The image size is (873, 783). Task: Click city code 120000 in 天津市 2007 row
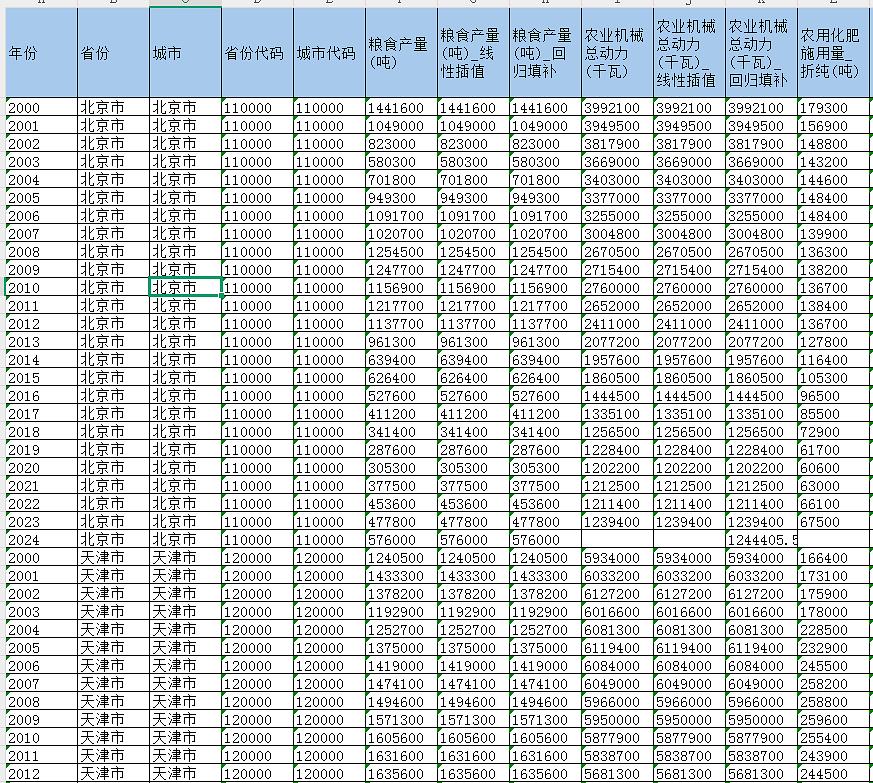[330, 683]
